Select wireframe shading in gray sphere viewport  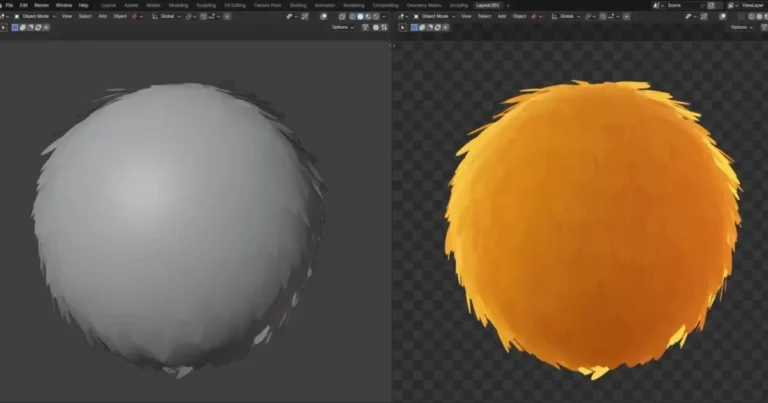pyautogui.click(x=352, y=16)
